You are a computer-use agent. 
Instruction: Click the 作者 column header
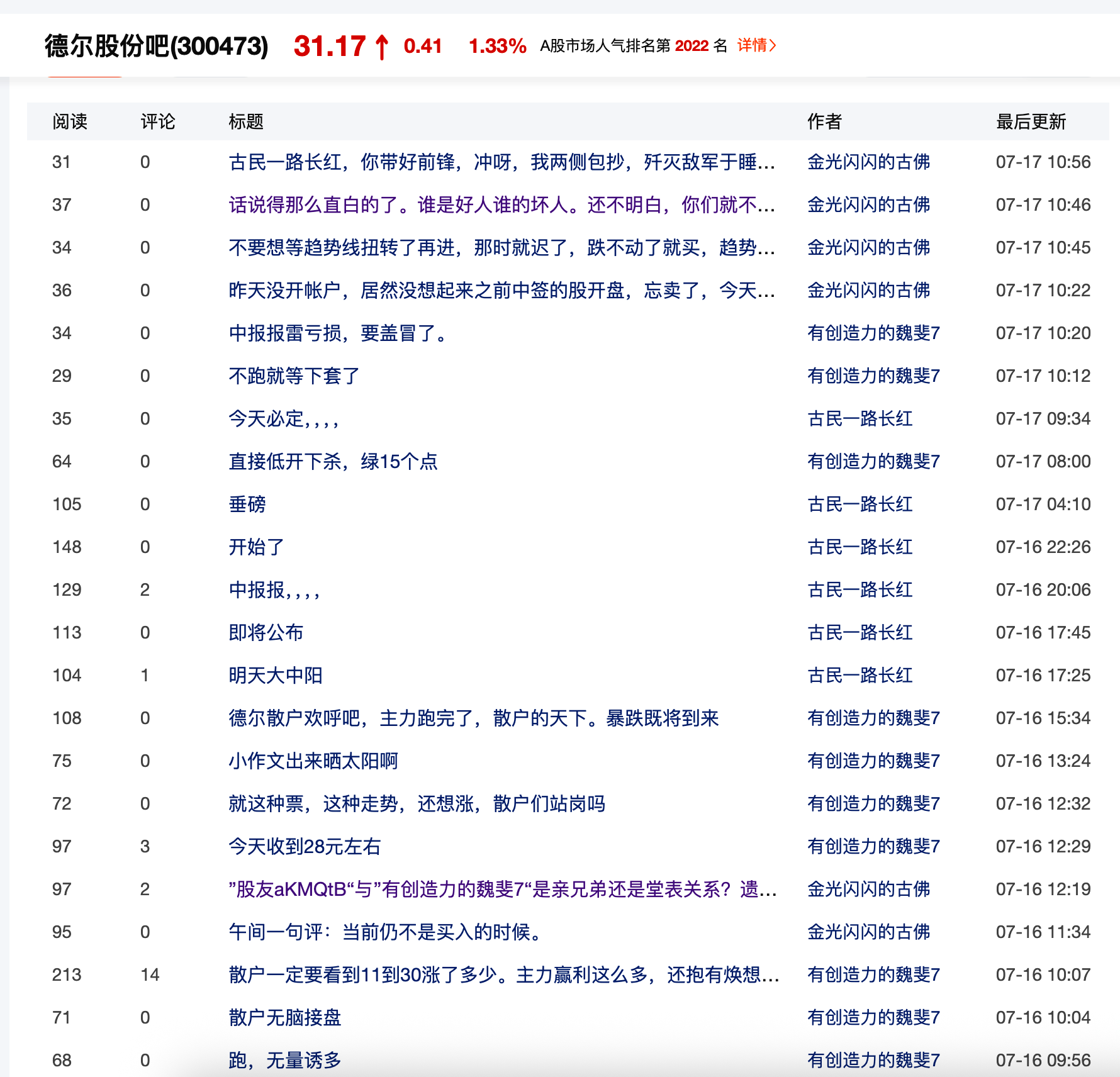[825, 121]
